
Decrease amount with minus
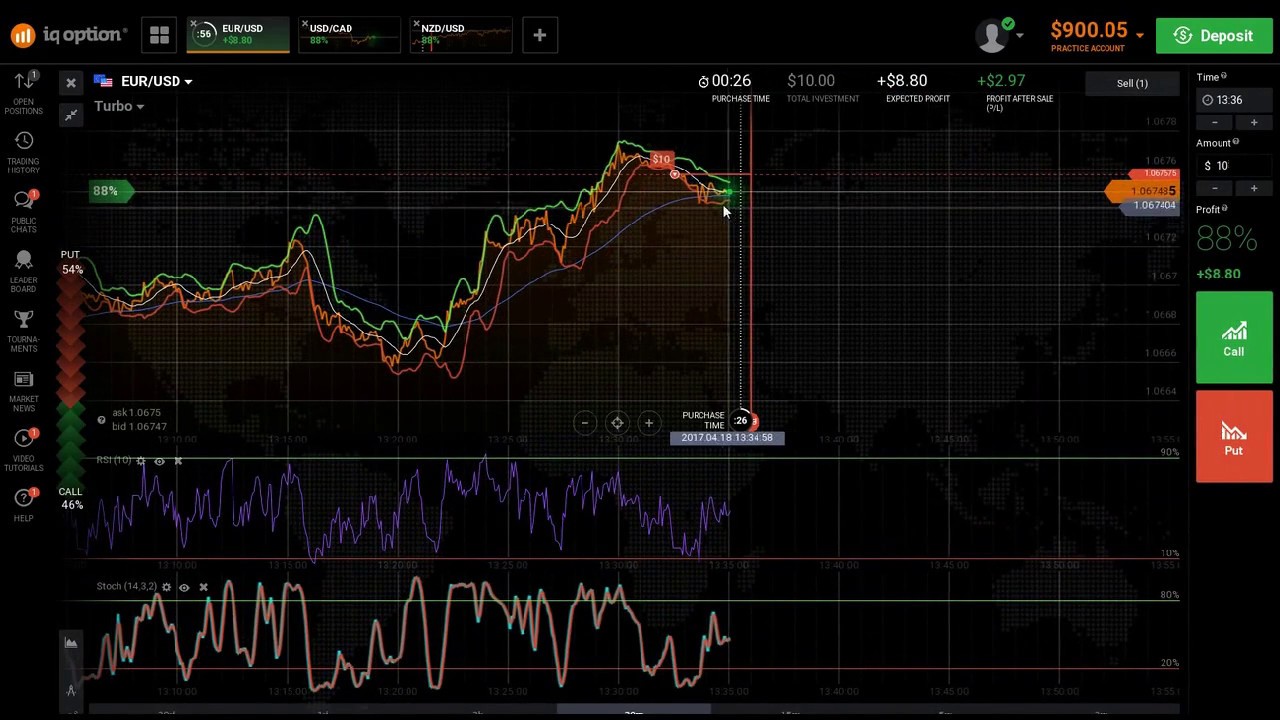pos(1215,188)
